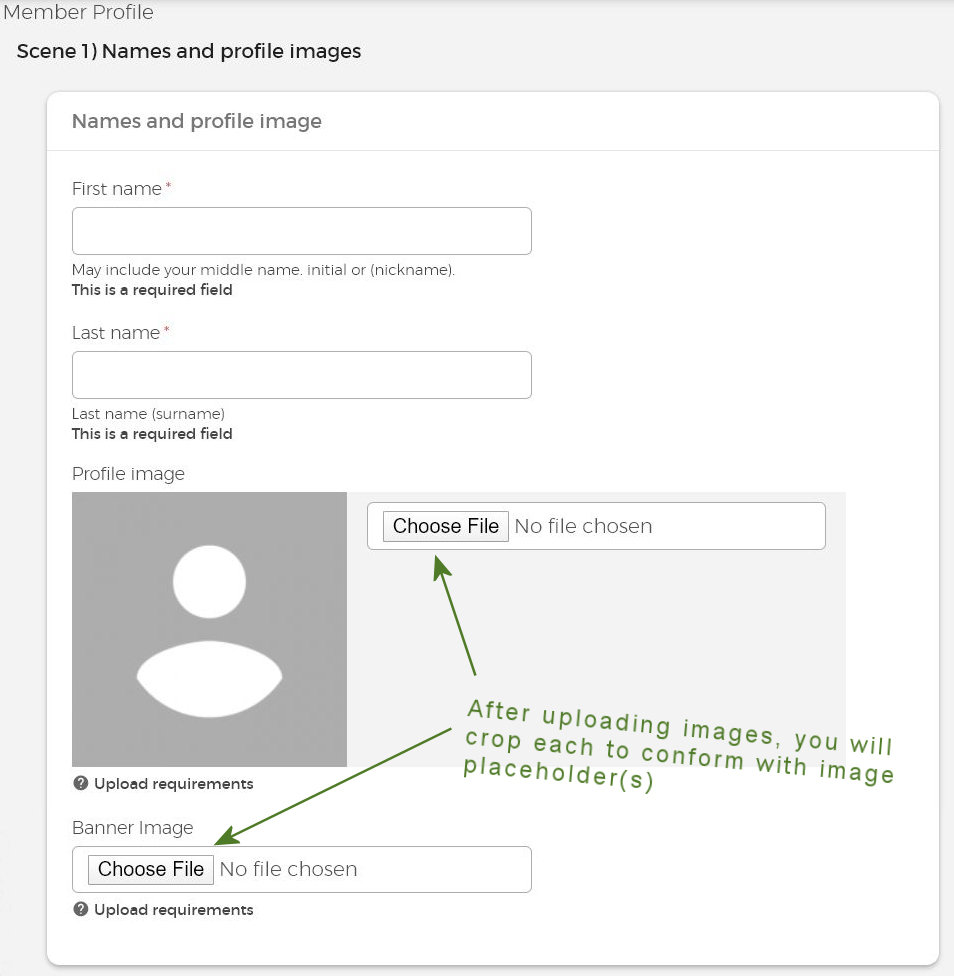Click the 'Names and profile image' card header
Screen dimensions: 954x976
coord(197,121)
